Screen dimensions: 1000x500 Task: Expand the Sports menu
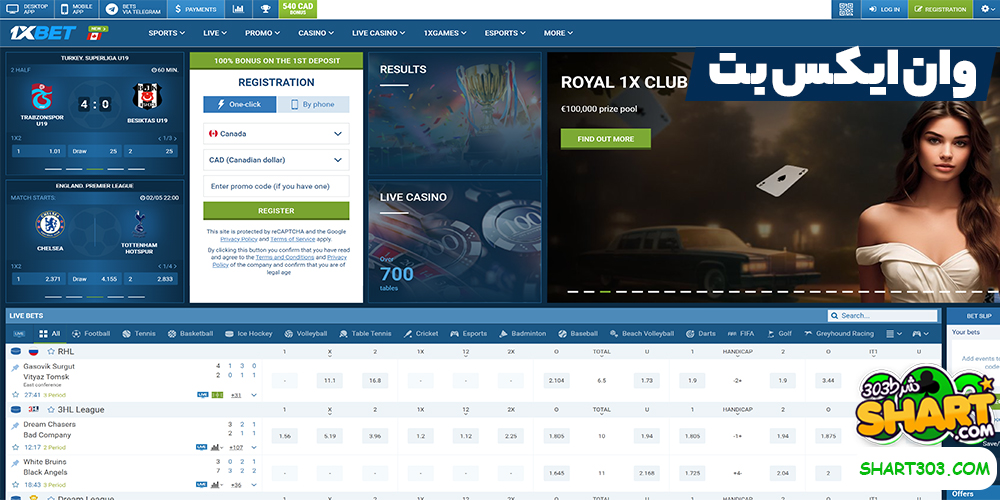(166, 33)
